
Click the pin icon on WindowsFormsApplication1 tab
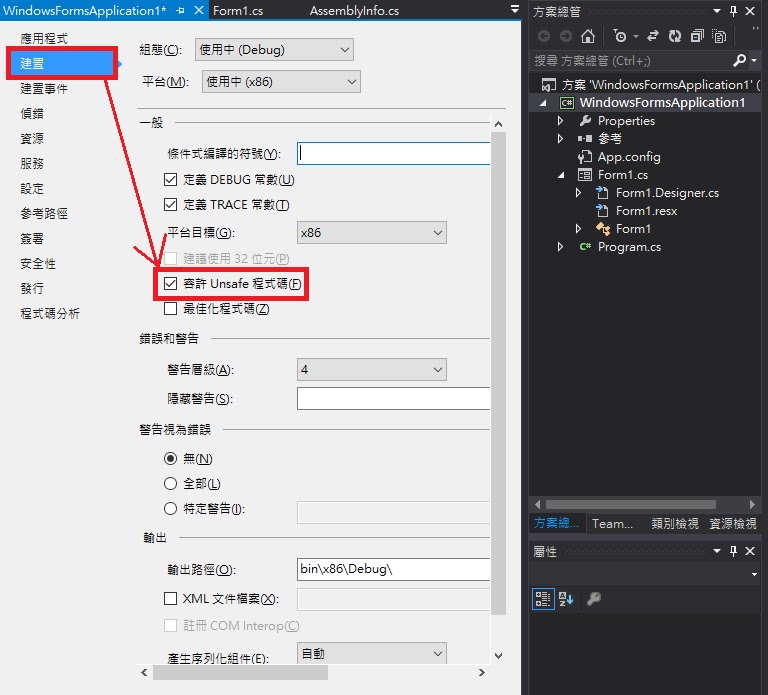pos(180,10)
